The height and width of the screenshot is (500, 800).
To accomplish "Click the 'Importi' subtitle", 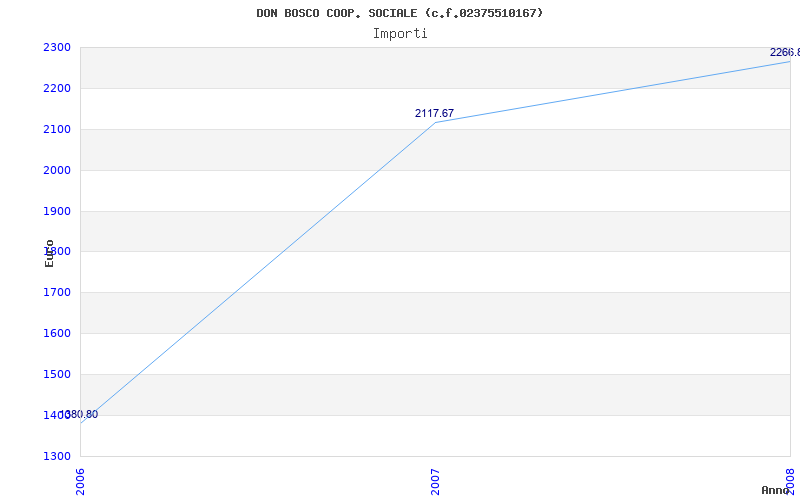I will (x=400, y=34).
